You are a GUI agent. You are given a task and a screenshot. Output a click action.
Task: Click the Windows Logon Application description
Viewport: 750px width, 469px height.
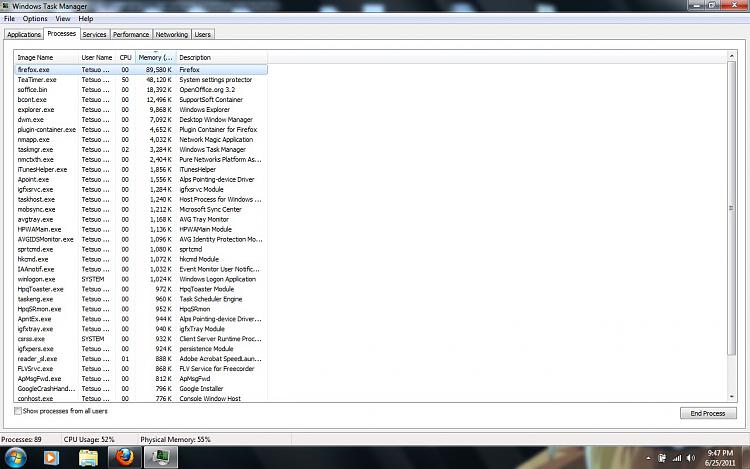tap(218, 279)
